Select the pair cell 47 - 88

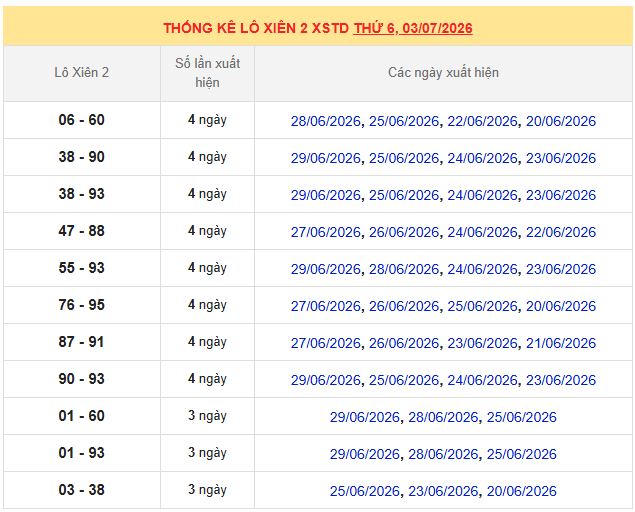tap(82, 231)
